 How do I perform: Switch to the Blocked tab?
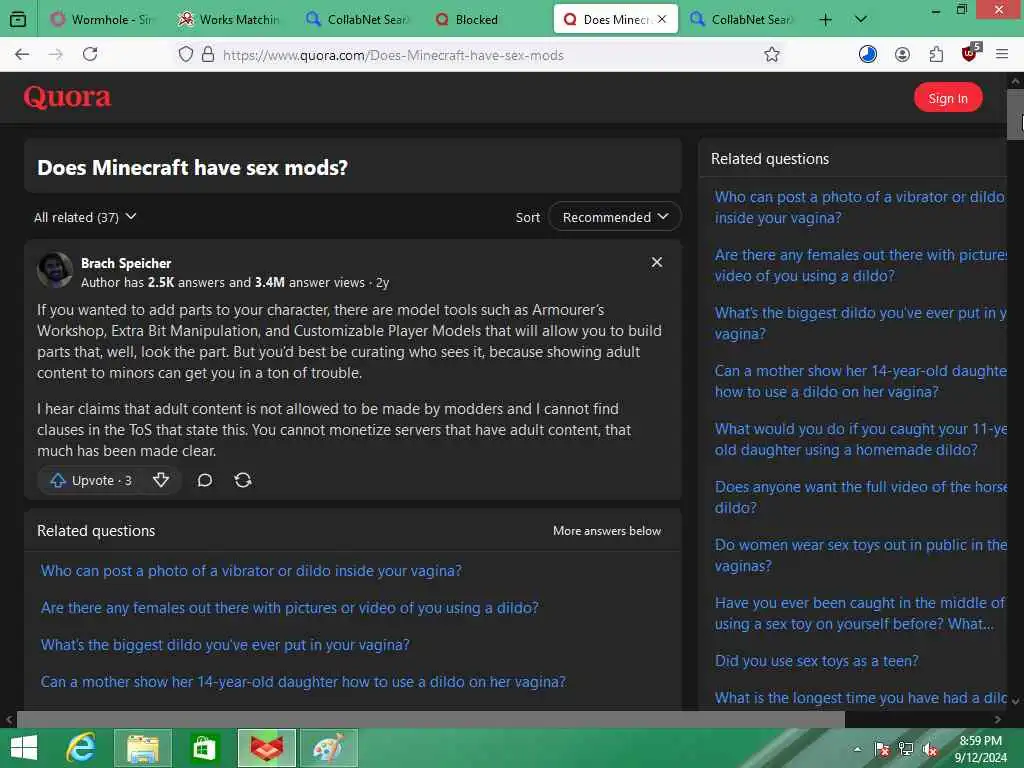(486, 20)
